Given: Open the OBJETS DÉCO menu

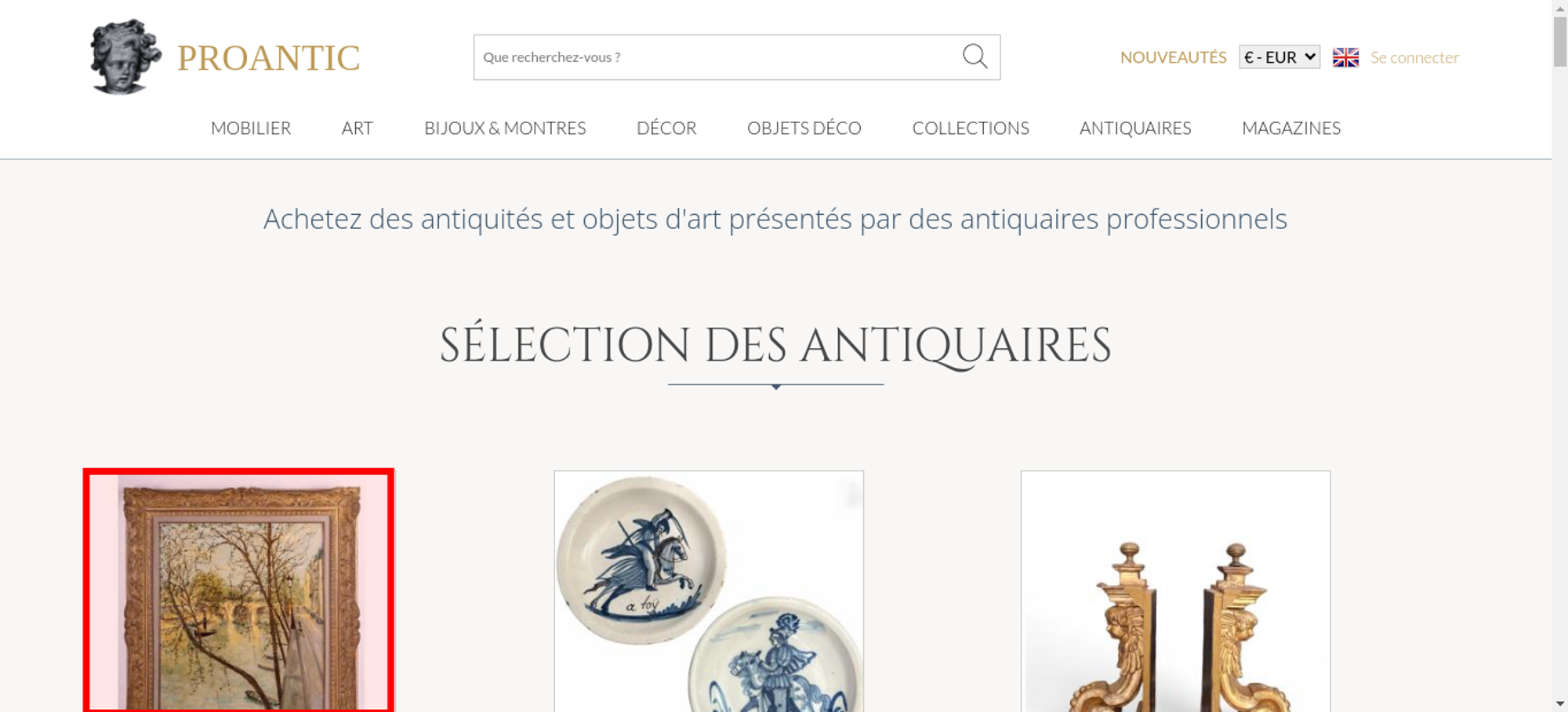Looking at the screenshot, I should (804, 128).
